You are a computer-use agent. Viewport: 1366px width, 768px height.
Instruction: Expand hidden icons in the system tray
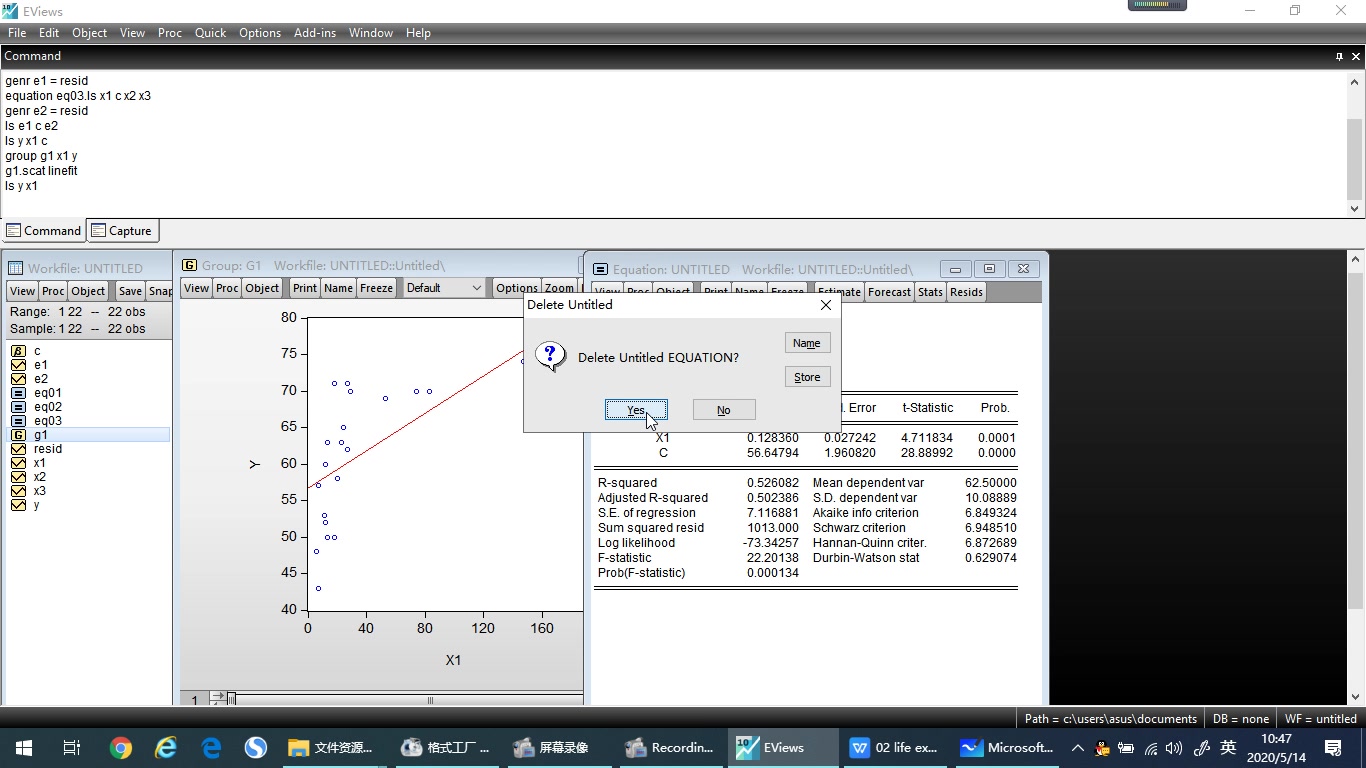(x=1078, y=747)
